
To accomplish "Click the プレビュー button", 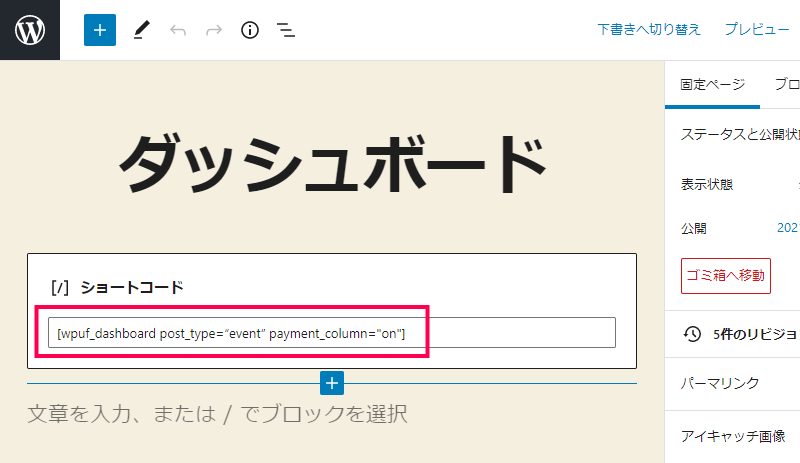I will [757, 30].
